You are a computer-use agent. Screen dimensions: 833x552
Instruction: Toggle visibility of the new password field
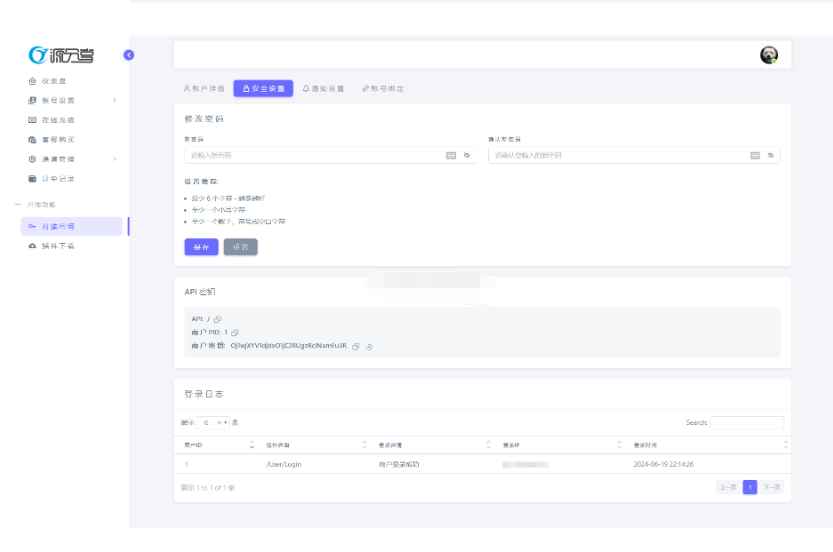(x=467, y=155)
